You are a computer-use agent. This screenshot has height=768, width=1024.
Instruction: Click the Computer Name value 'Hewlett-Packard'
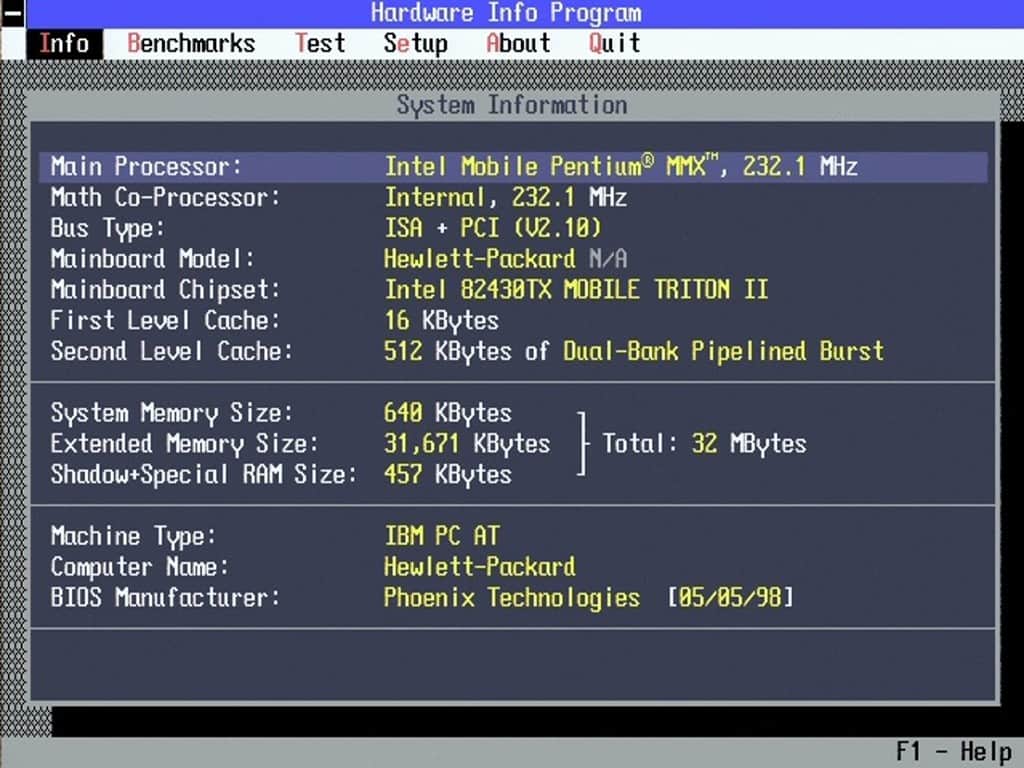[x=480, y=567]
